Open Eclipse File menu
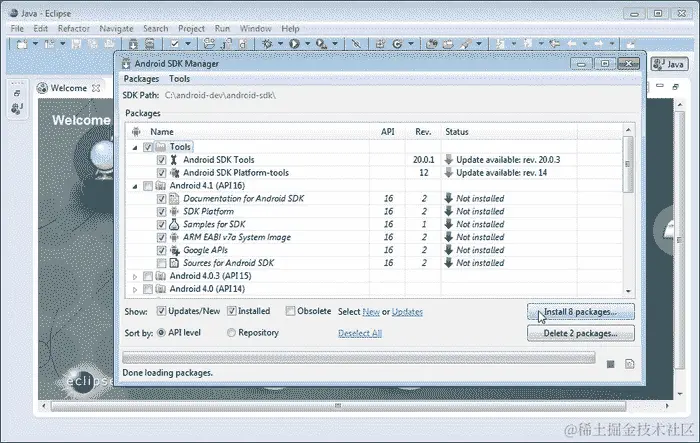The height and width of the screenshot is (443, 700). pos(17,29)
